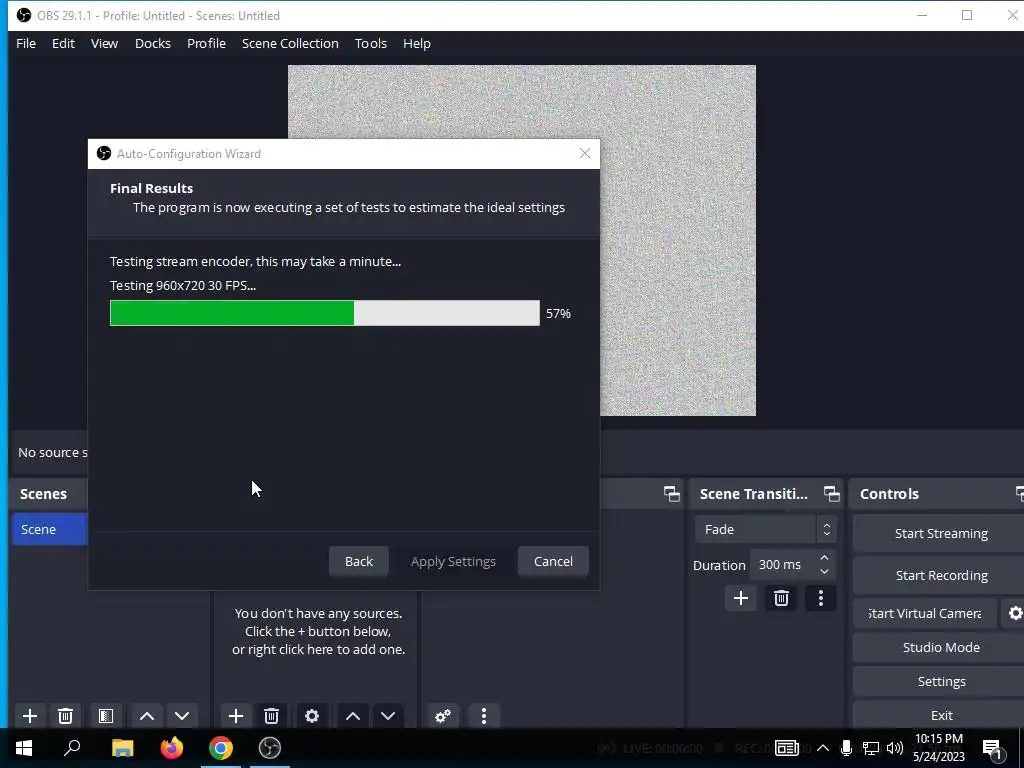1024x768 pixels.
Task: Remove scene transition with trash icon
Action: (x=781, y=598)
